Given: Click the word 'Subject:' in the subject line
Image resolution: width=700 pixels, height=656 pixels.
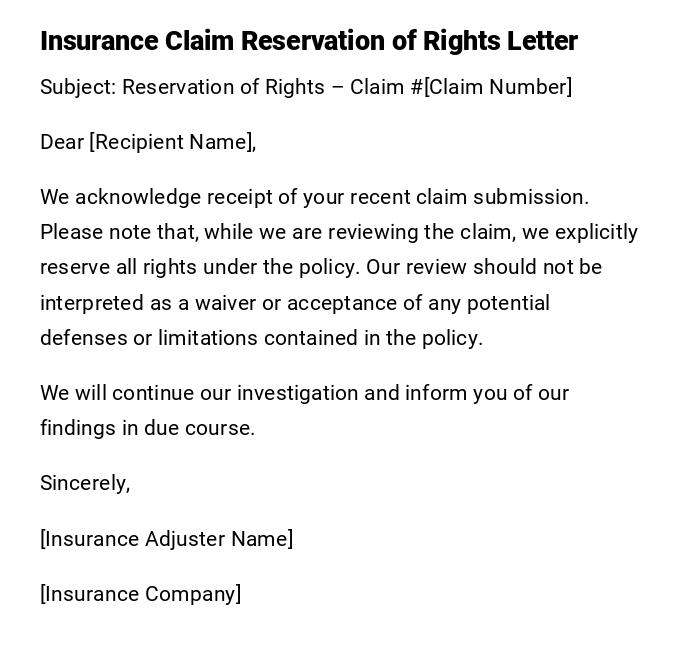Looking at the screenshot, I should 77,87.
